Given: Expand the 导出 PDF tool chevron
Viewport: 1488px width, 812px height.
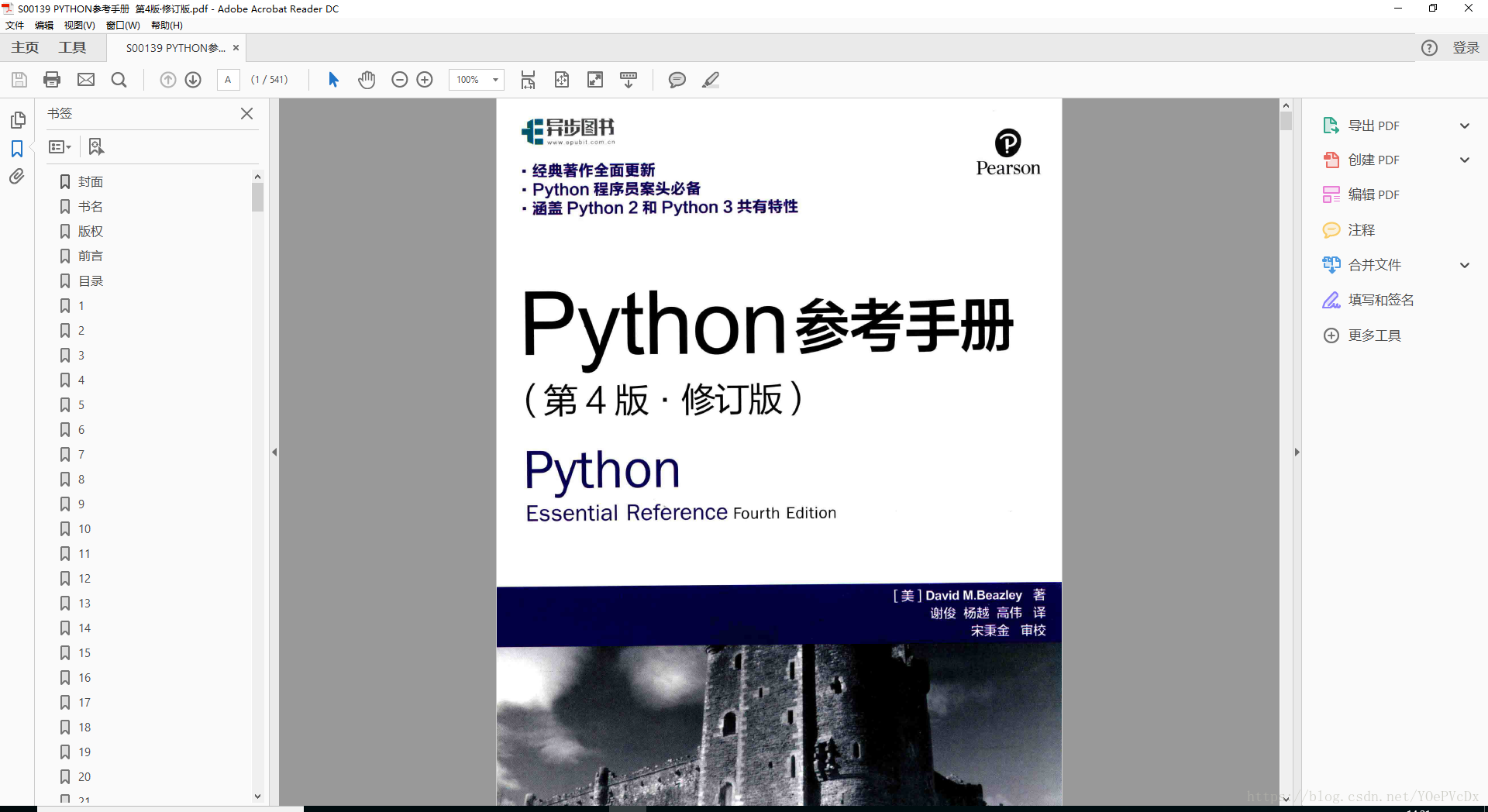Looking at the screenshot, I should coord(1465,126).
